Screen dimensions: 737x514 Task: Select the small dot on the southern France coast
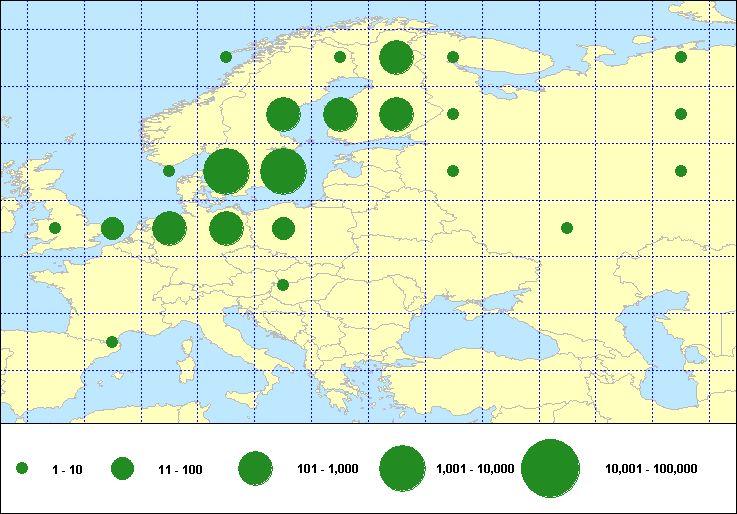point(112,342)
